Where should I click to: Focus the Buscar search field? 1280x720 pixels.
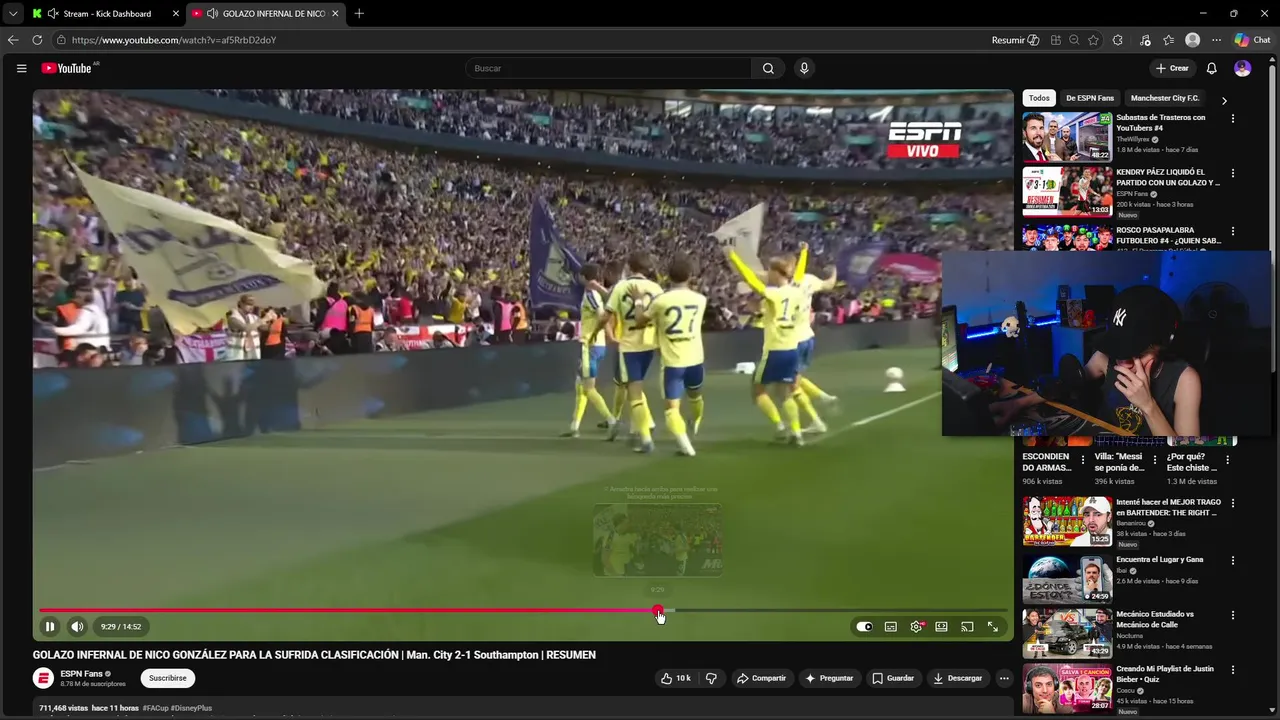tap(609, 68)
